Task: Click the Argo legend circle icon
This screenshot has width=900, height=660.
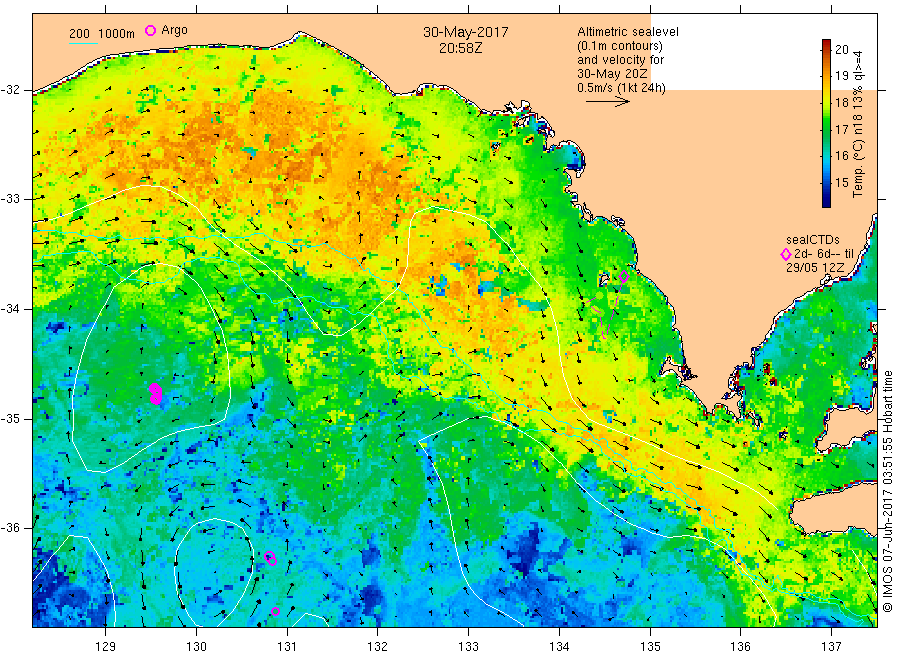Action: pos(150,30)
